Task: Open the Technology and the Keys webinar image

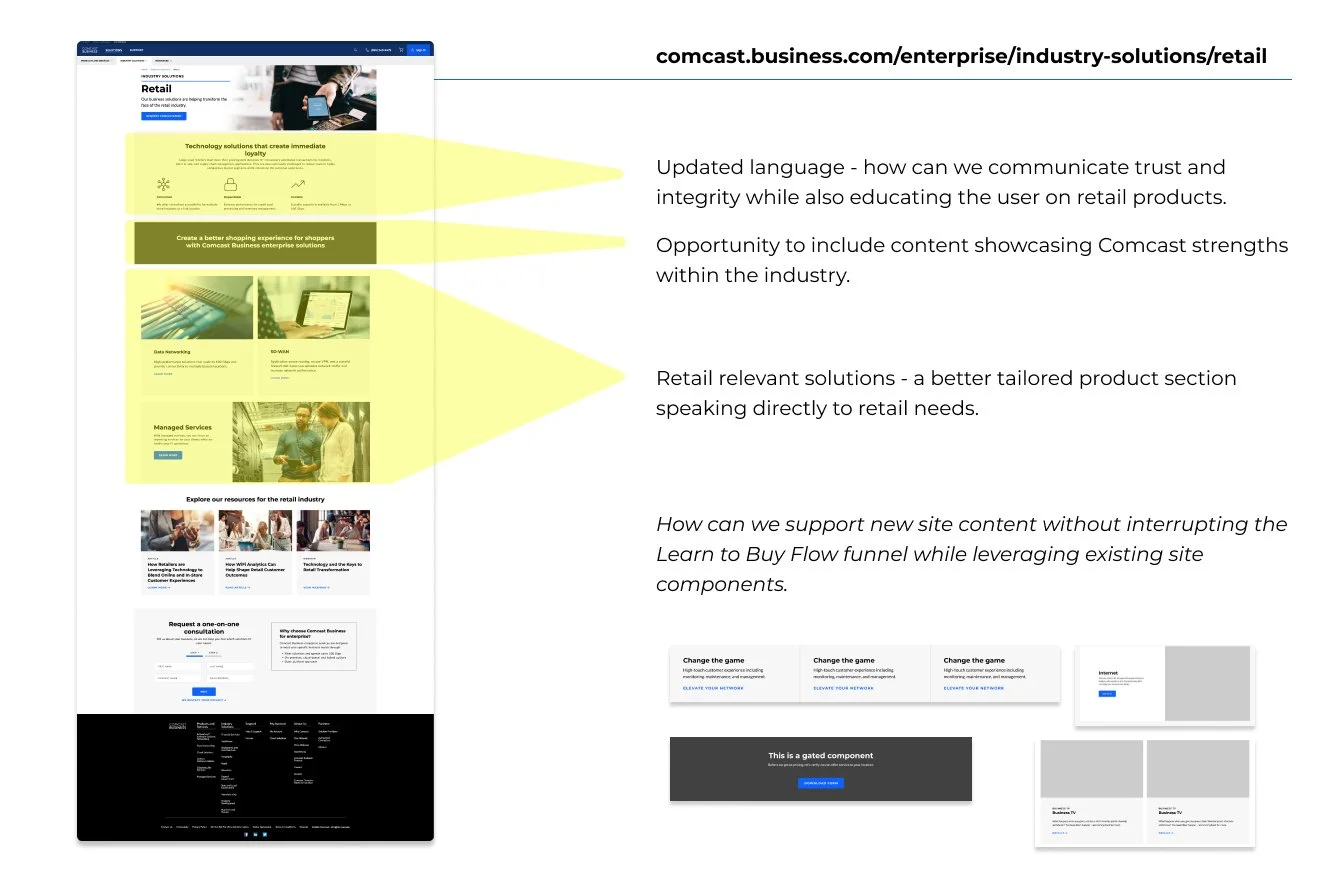Action: tap(333, 530)
